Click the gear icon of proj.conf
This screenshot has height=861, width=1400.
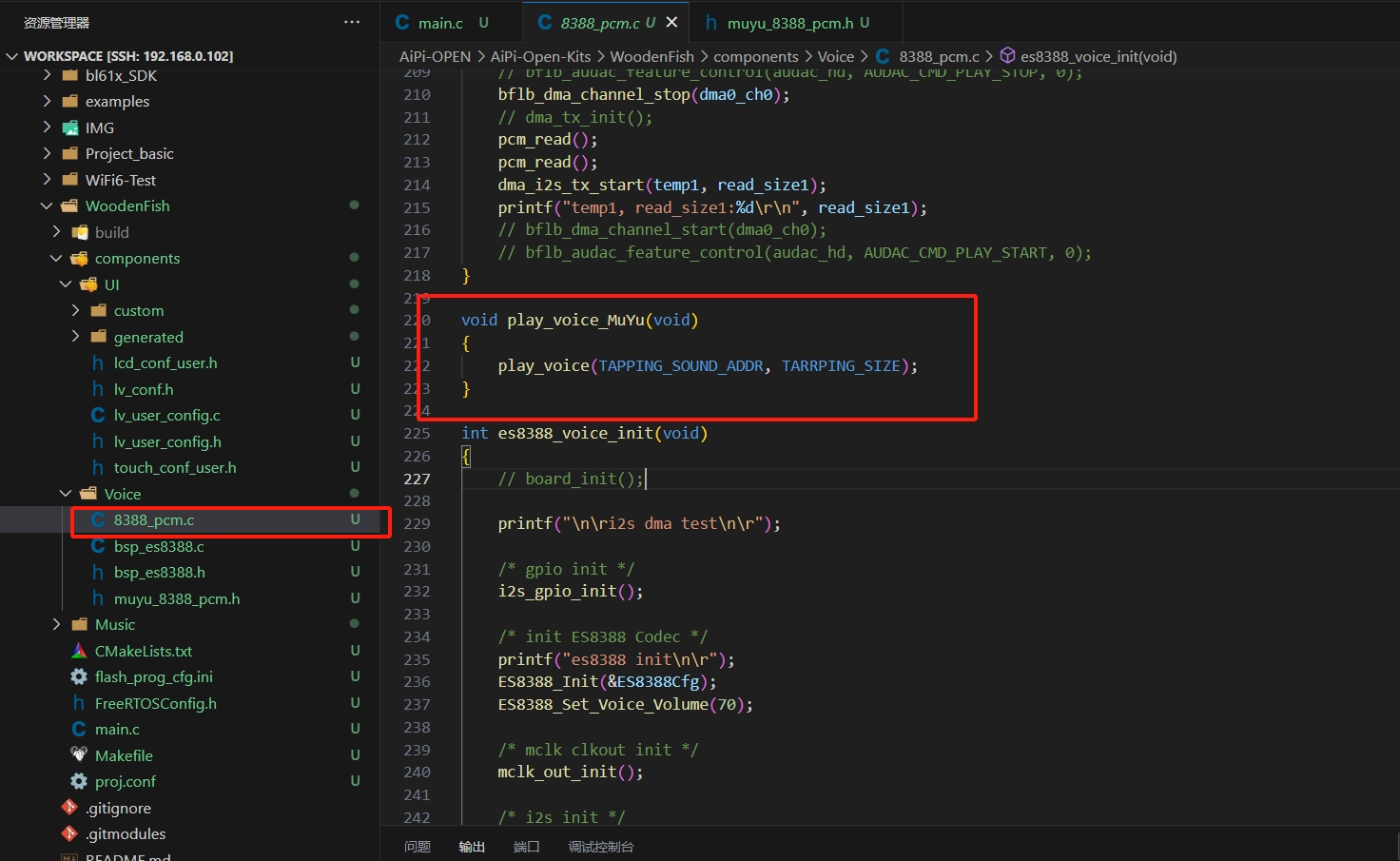pos(79,781)
